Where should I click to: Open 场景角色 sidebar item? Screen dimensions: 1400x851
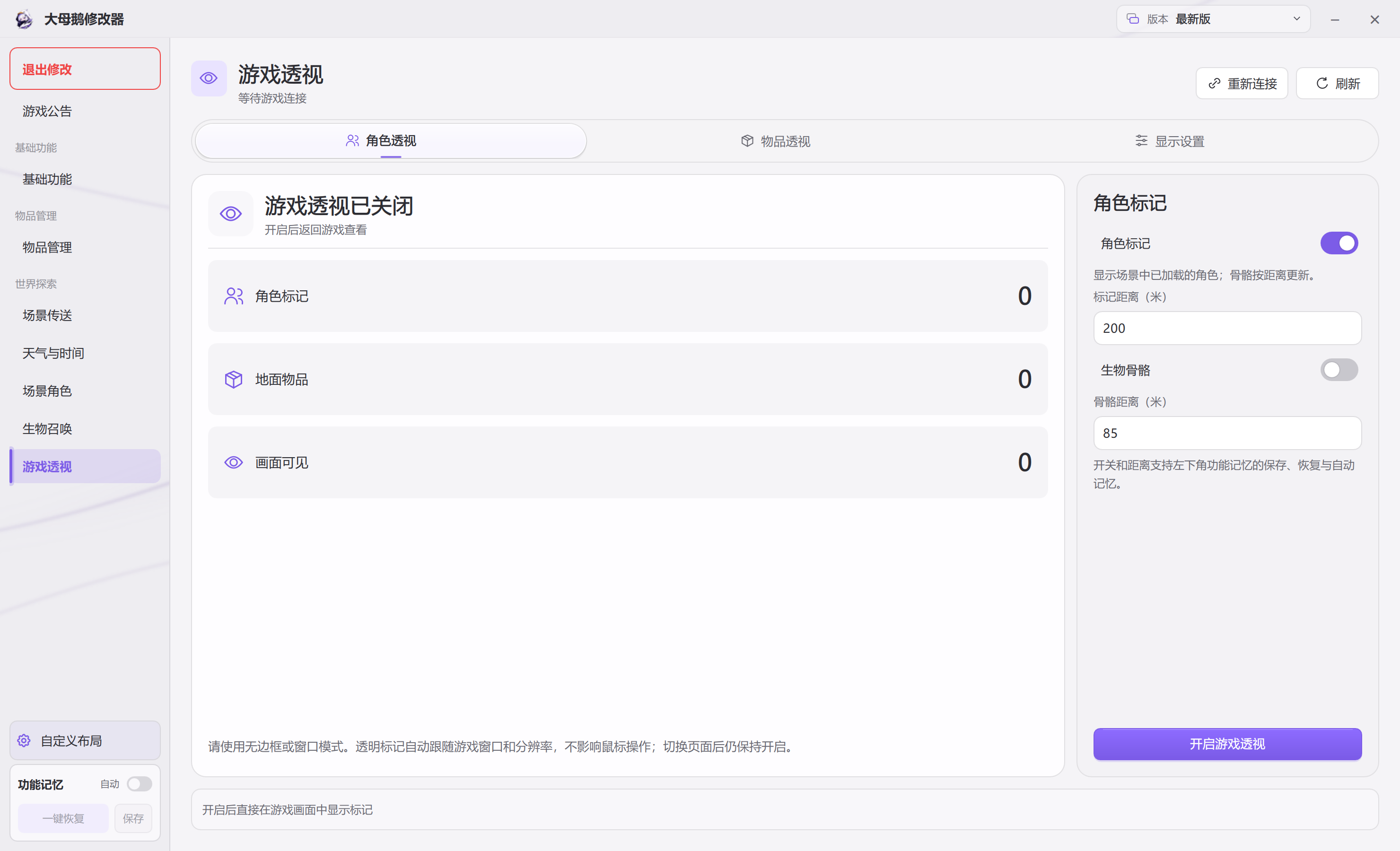point(85,391)
